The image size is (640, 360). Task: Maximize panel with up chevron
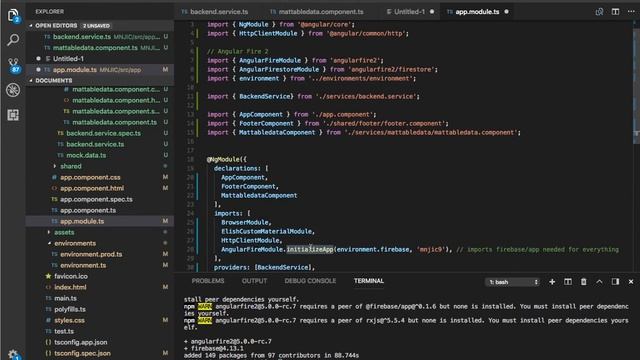[599, 282]
